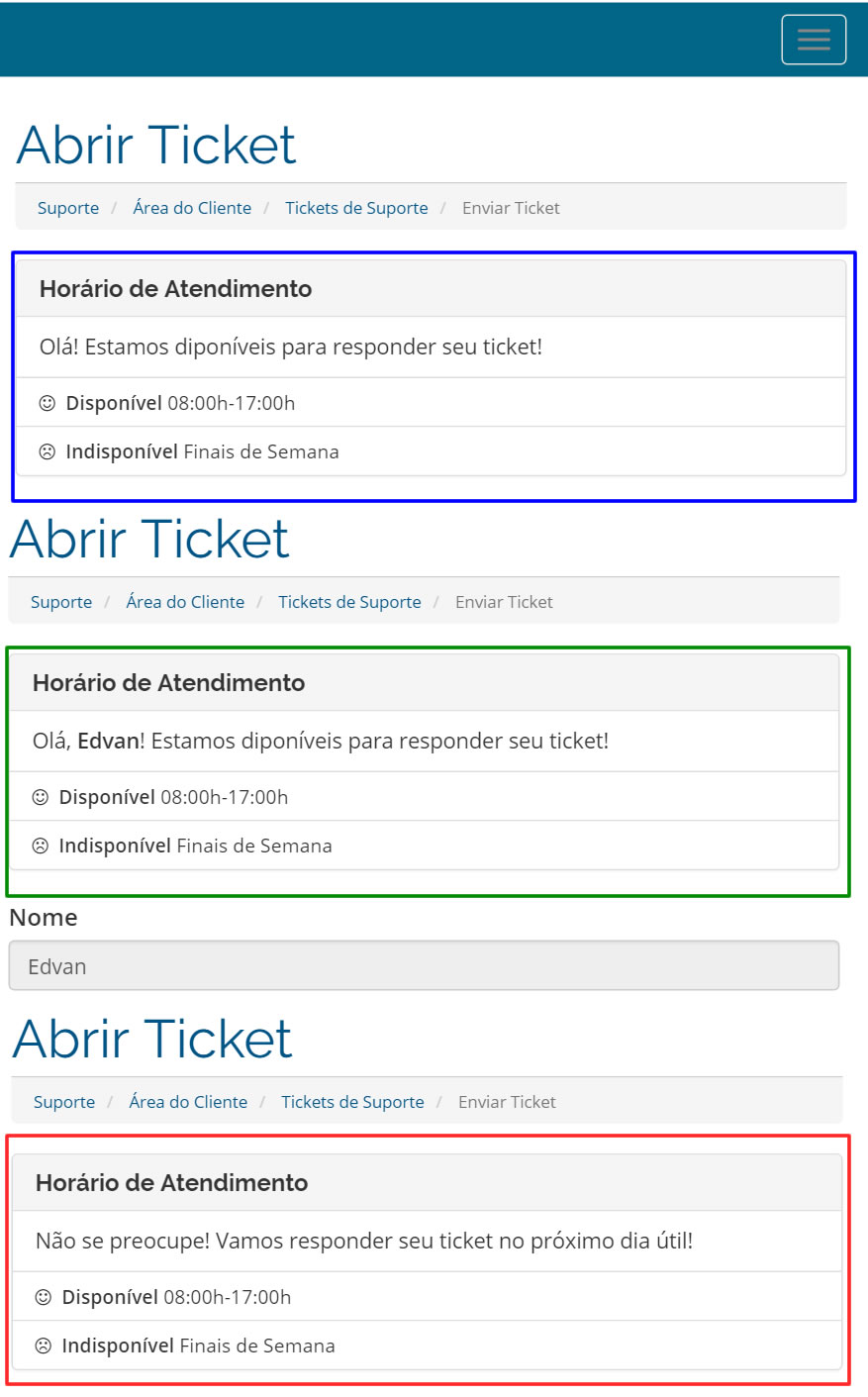Click smiley icon in green-bordered panel
The height and width of the screenshot is (1397, 868).
(x=41, y=797)
